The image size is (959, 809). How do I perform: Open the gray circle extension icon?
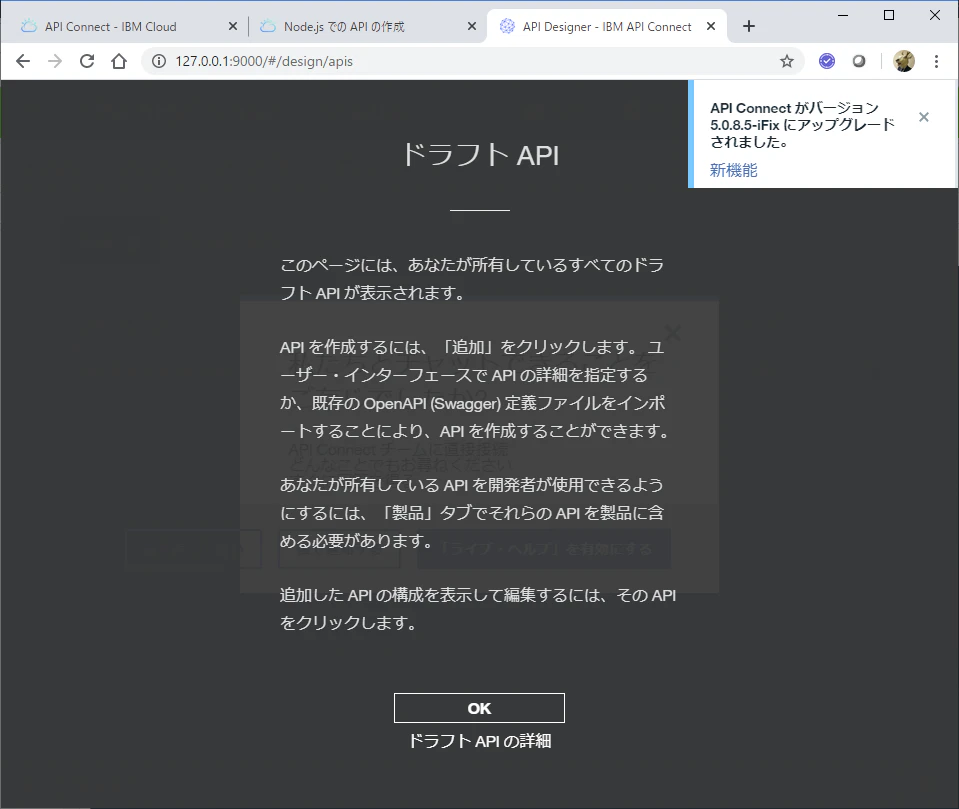coord(859,61)
